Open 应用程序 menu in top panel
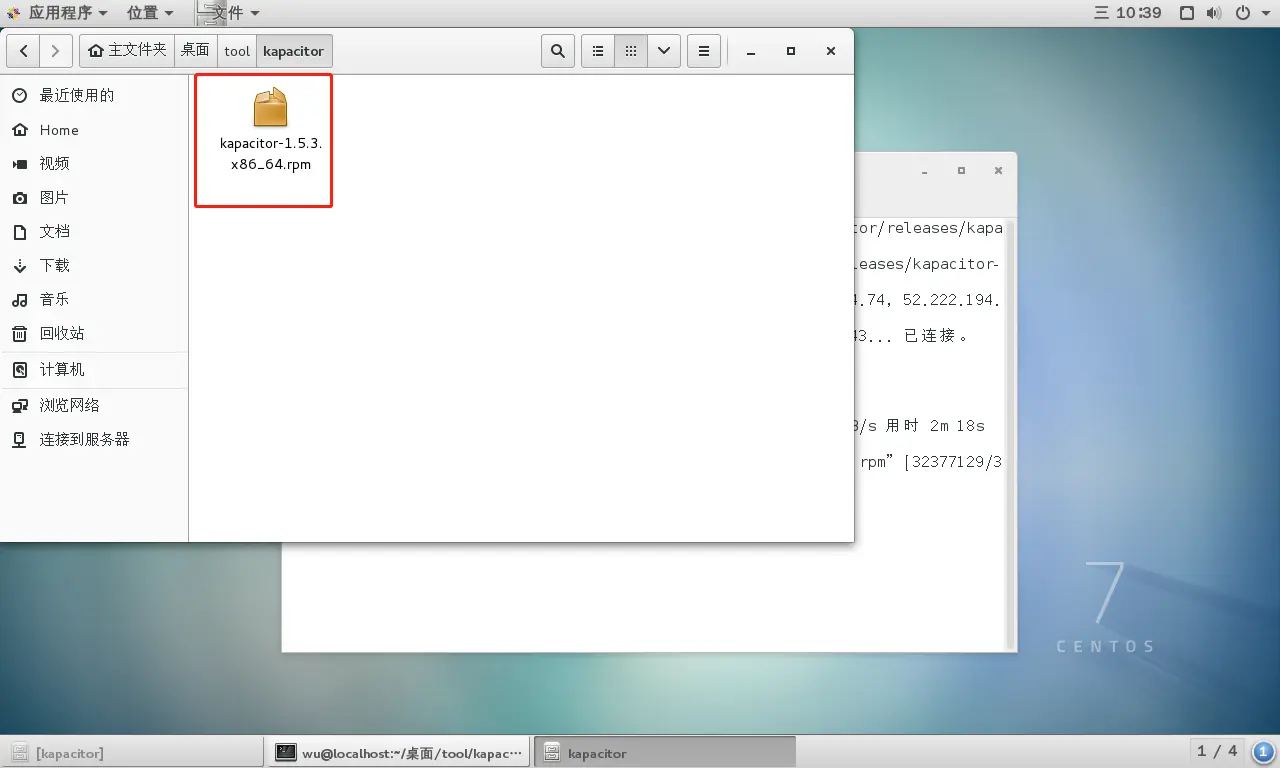Image resolution: width=1280 pixels, height=768 pixels. (56, 13)
